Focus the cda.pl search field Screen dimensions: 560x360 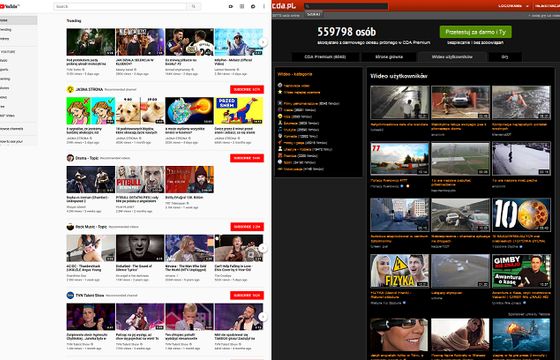coord(346,6)
